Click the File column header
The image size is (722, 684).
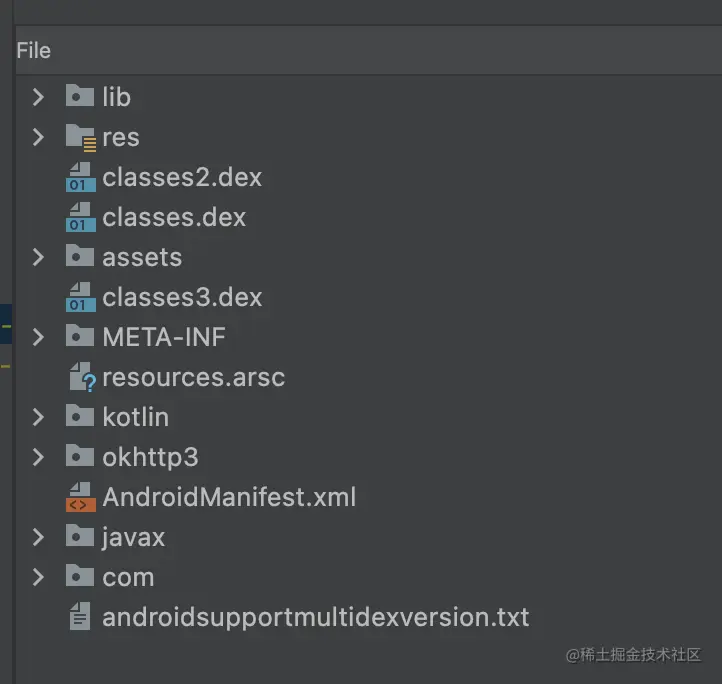pyautogui.click(x=34, y=50)
